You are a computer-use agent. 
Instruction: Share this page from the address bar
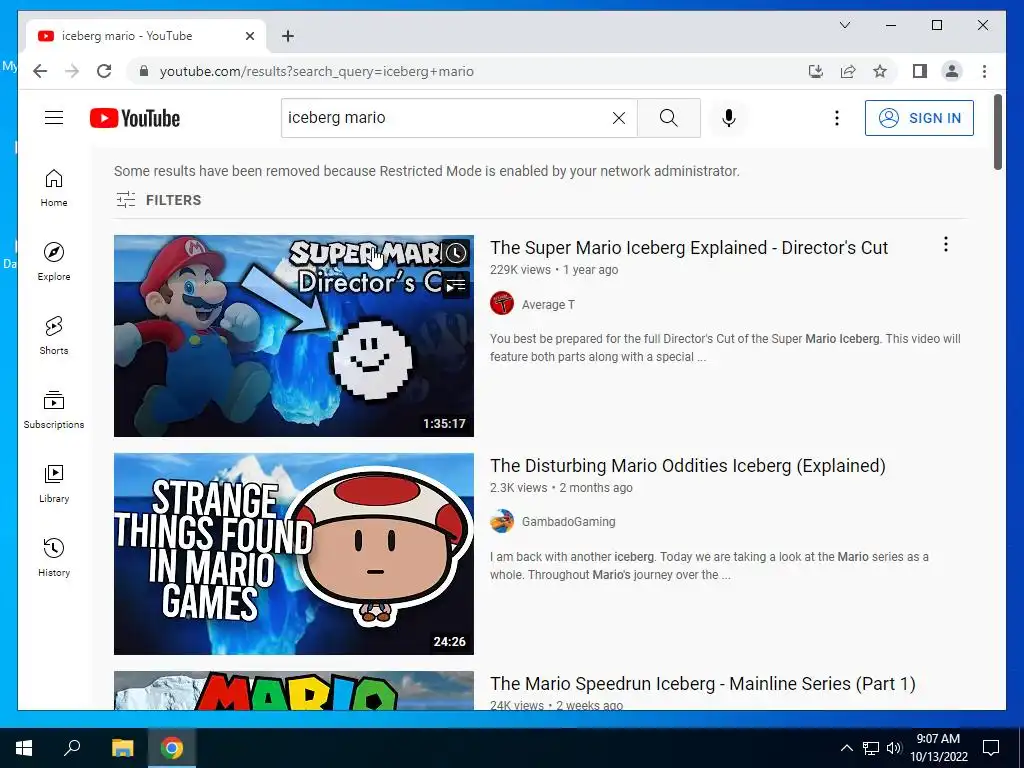(848, 71)
